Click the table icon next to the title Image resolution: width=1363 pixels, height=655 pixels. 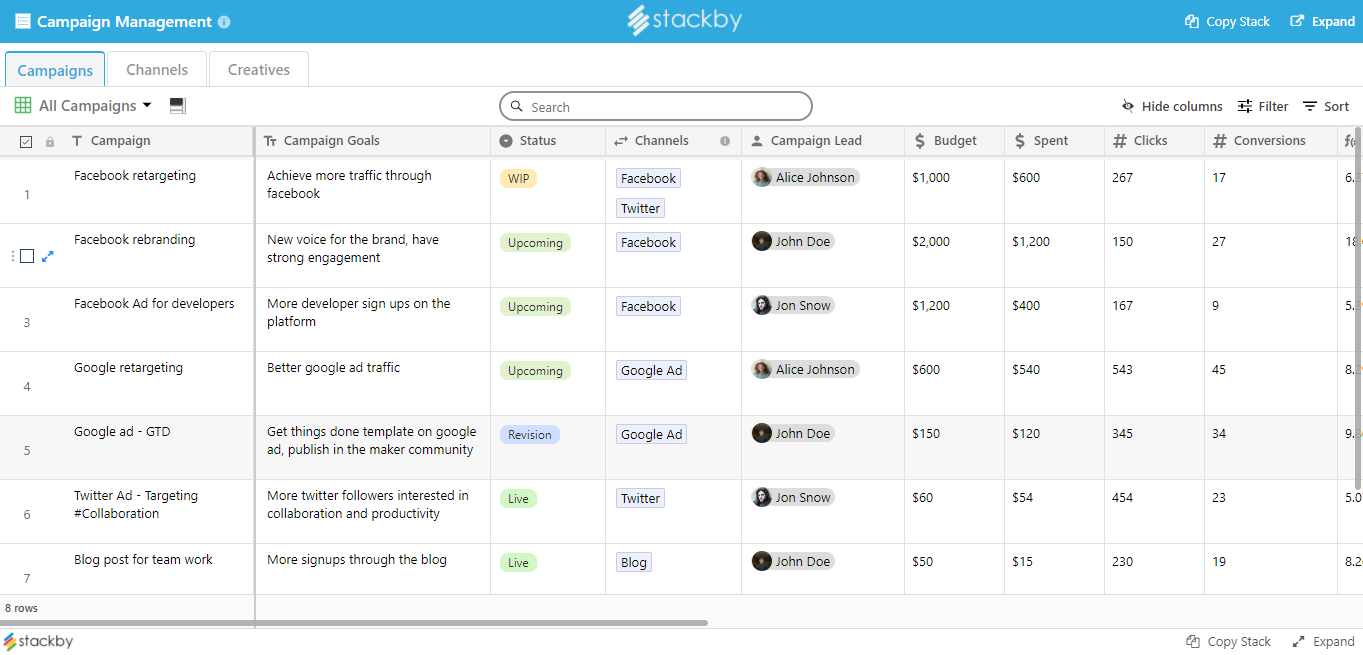[x=22, y=22]
